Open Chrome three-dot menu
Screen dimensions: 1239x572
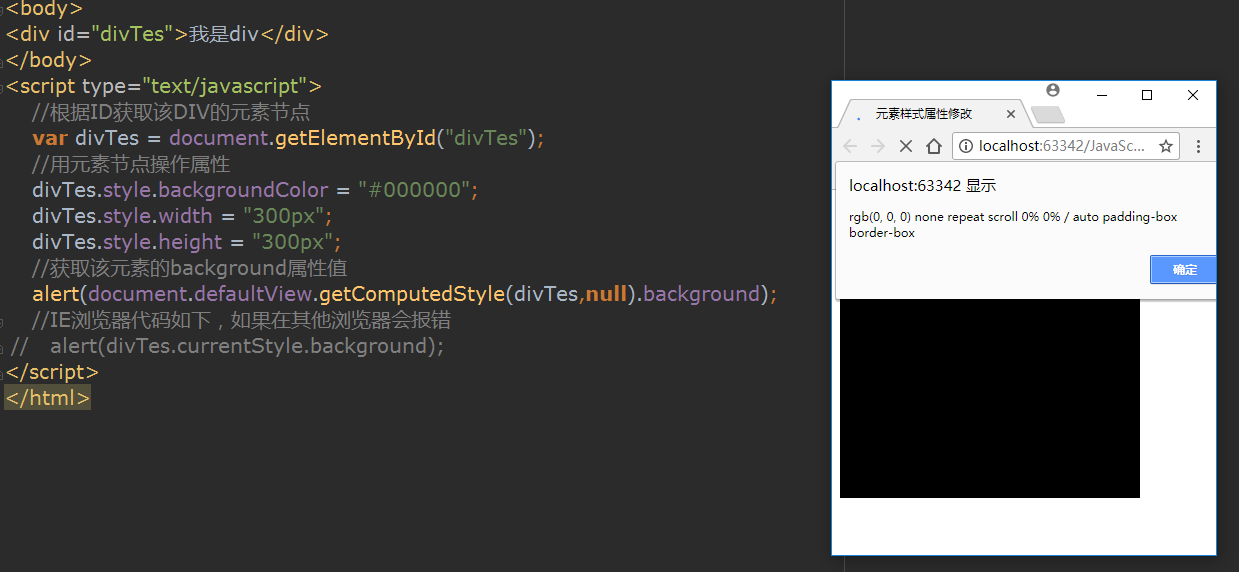(1198, 146)
